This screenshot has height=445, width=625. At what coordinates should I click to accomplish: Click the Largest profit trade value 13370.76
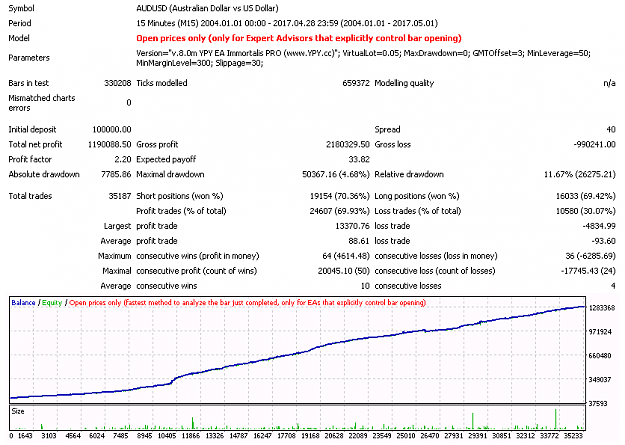pyautogui.click(x=353, y=226)
